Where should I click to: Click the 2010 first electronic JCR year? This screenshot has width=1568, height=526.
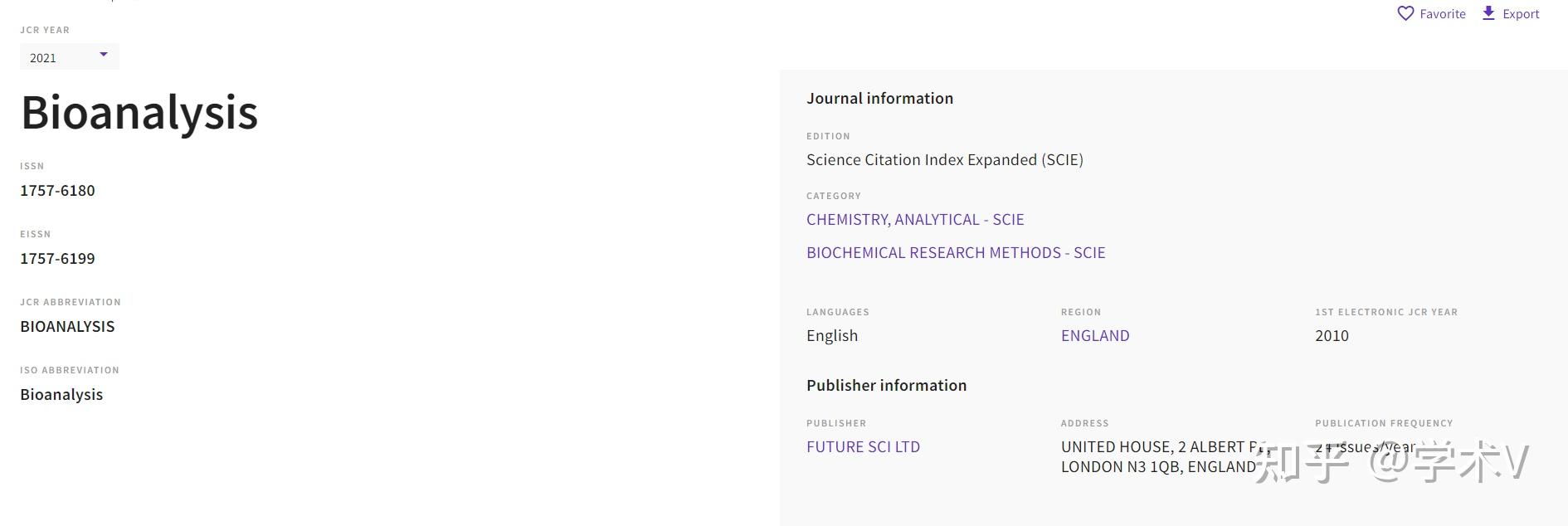pos(1332,335)
